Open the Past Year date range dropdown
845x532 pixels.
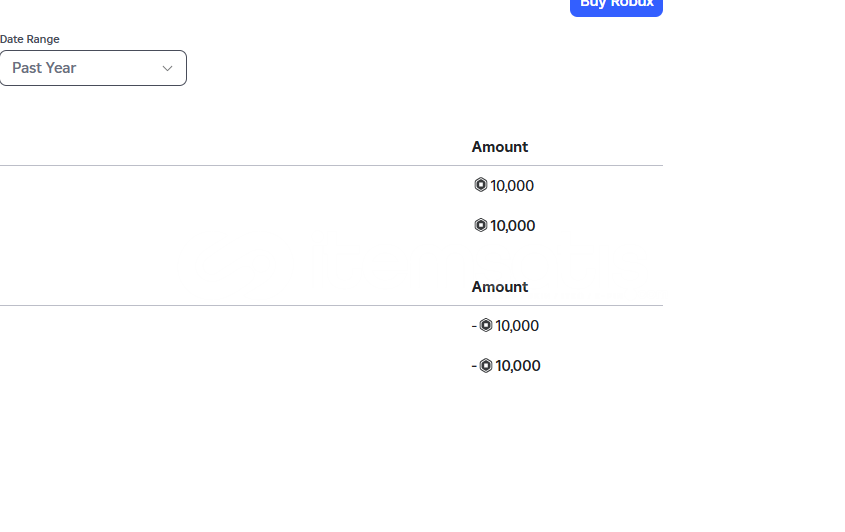(x=93, y=68)
